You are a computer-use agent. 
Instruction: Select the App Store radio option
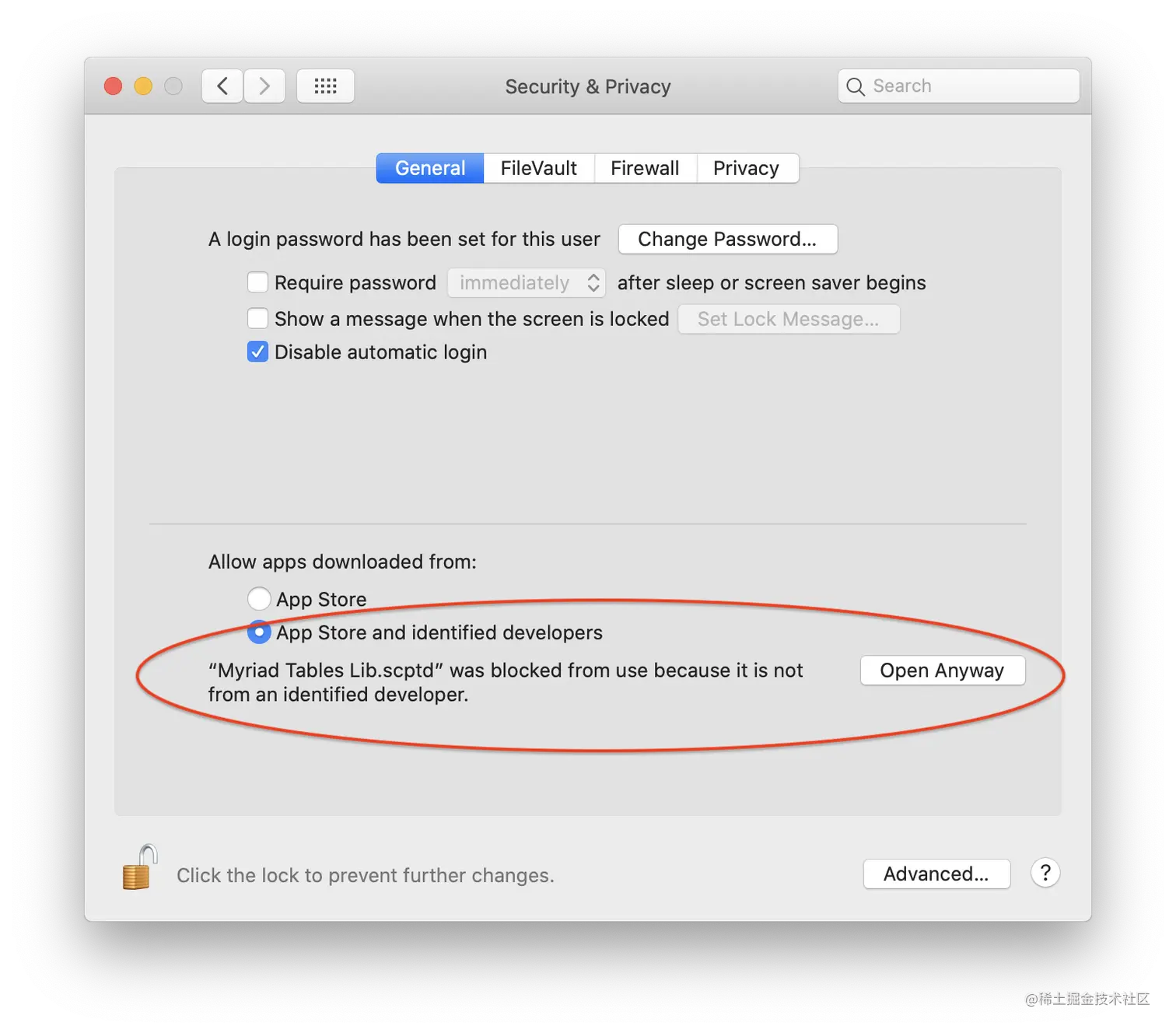259,599
